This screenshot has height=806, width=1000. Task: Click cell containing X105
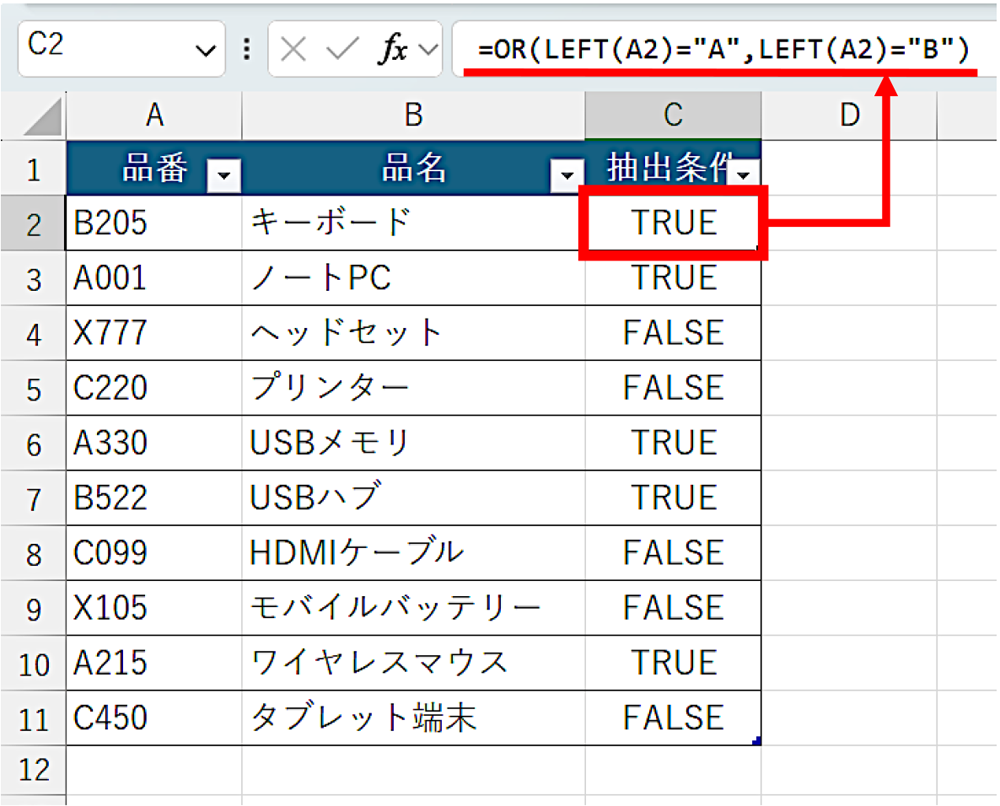pyautogui.click(x=154, y=608)
